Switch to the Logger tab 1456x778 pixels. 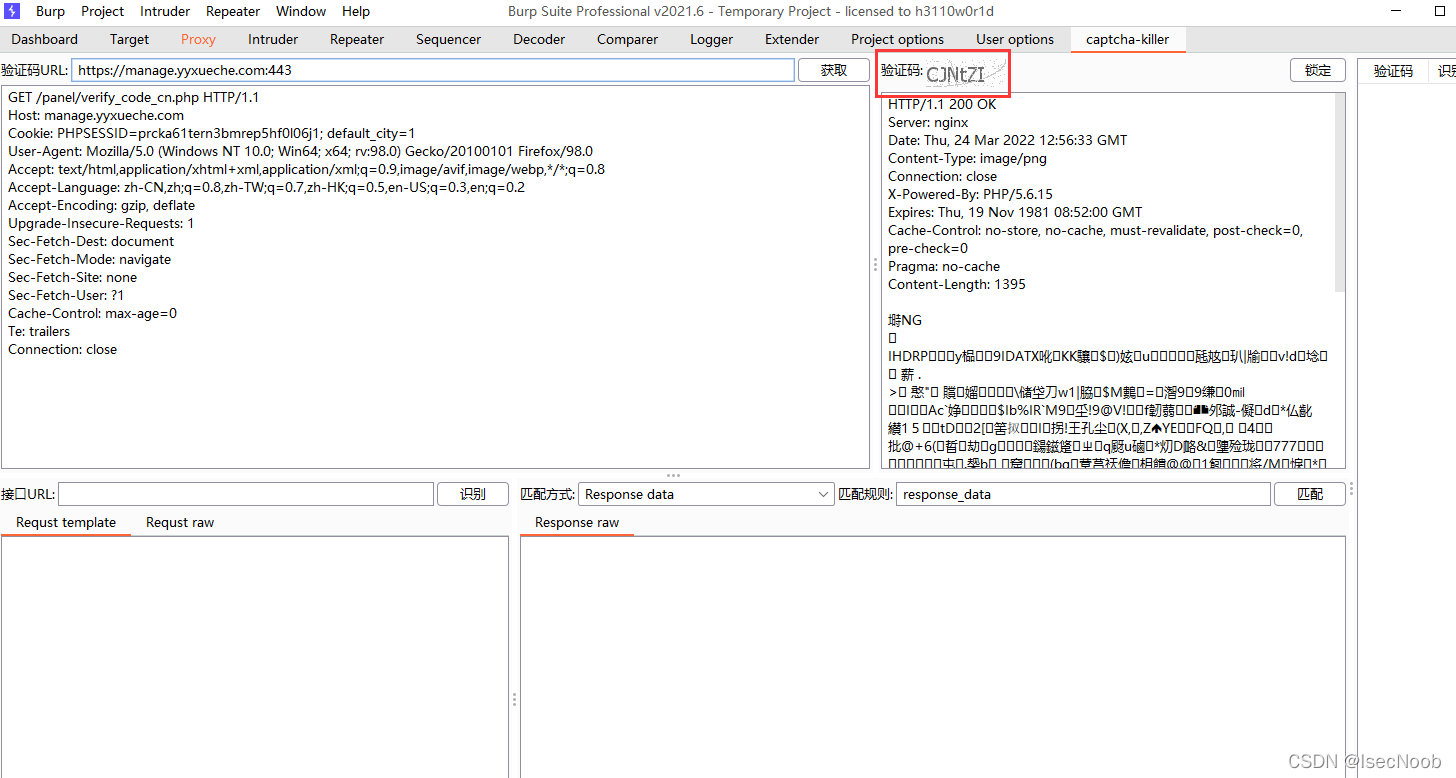pyautogui.click(x=712, y=39)
